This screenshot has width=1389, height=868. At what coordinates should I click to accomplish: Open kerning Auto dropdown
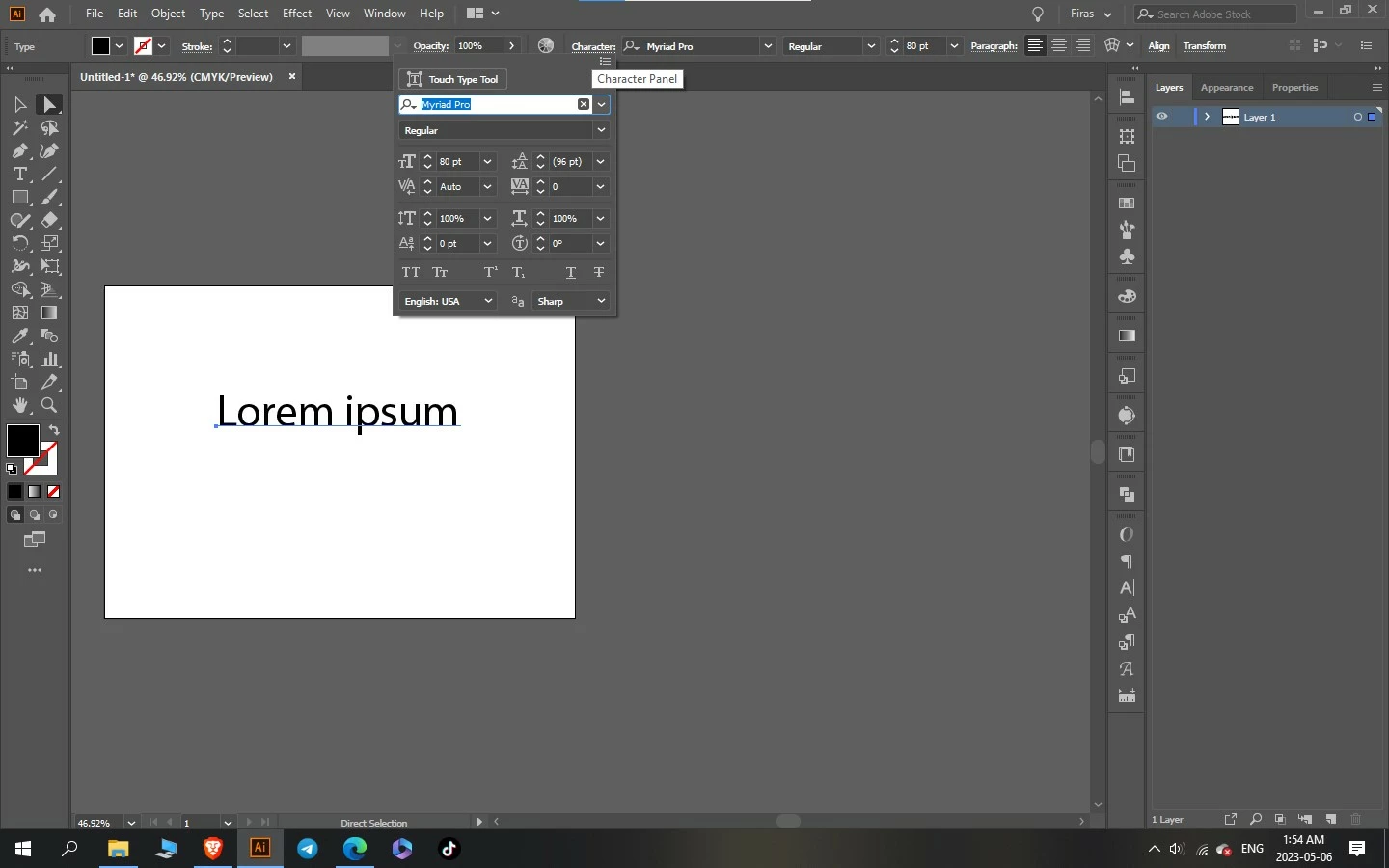tap(488, 187)
